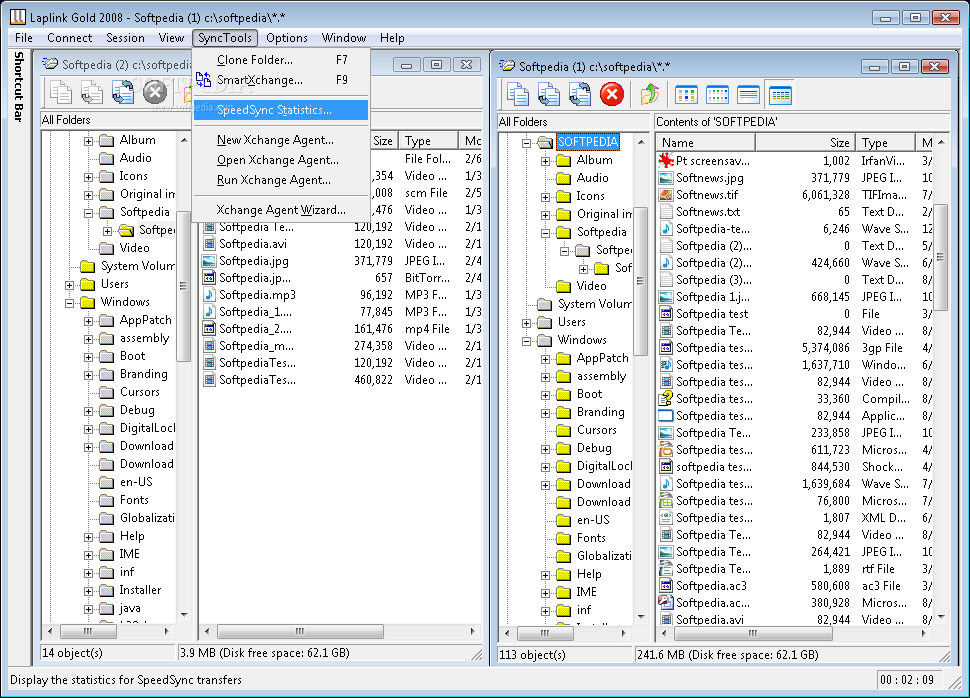Select Softpedia_2.... mp4 file row
Viewport: 970px width, 698px height.
click(341, 329)
